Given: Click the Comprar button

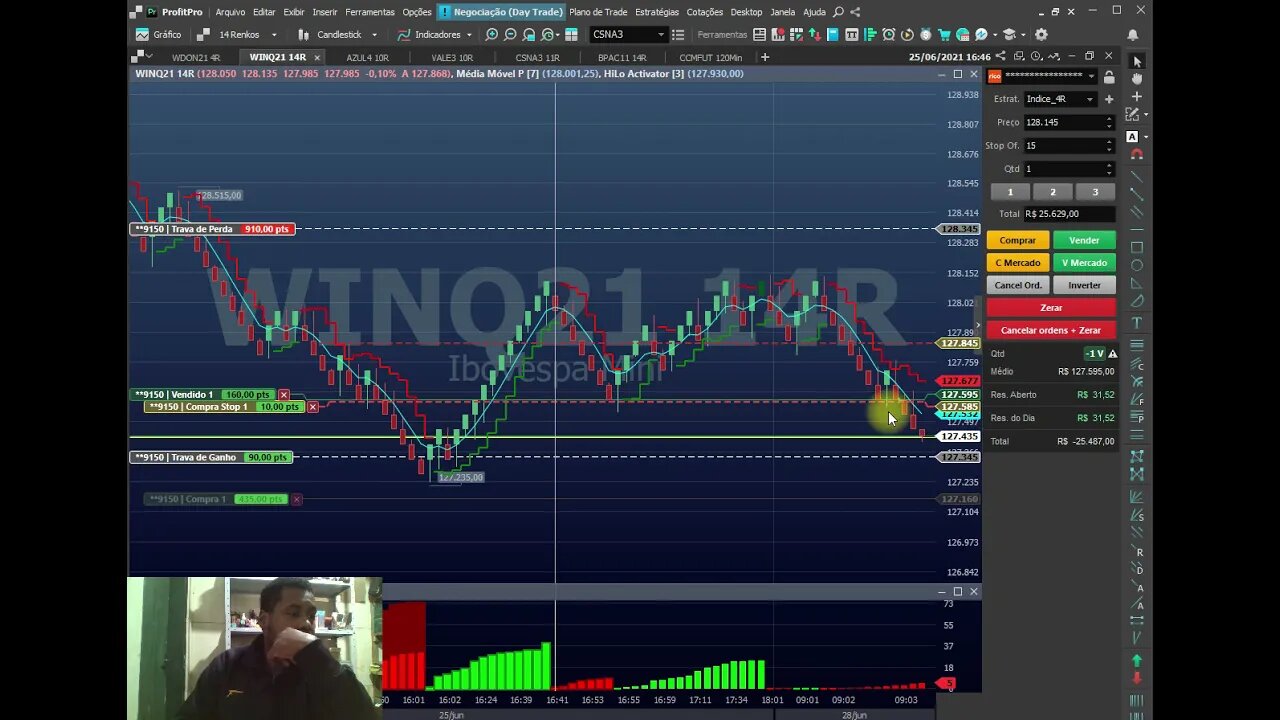Looking at the screenshot, I should (x=1017, y=240).
